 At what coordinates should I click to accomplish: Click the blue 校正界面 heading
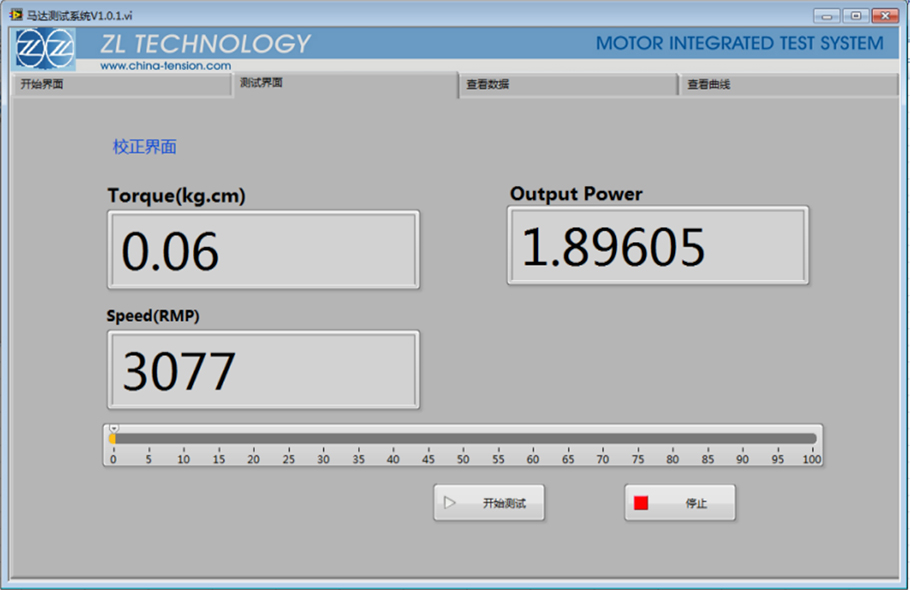(145, 147)
